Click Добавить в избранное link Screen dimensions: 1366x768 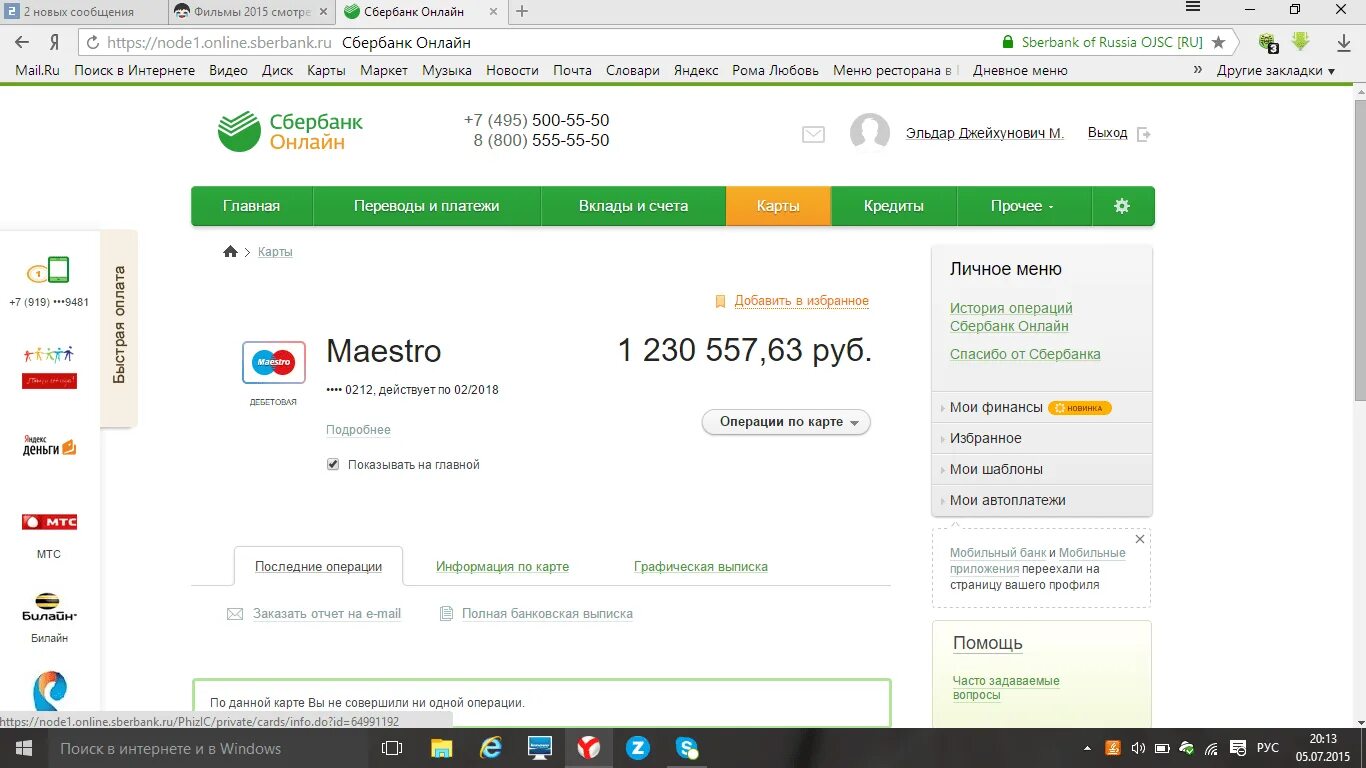tap(802, 301)
